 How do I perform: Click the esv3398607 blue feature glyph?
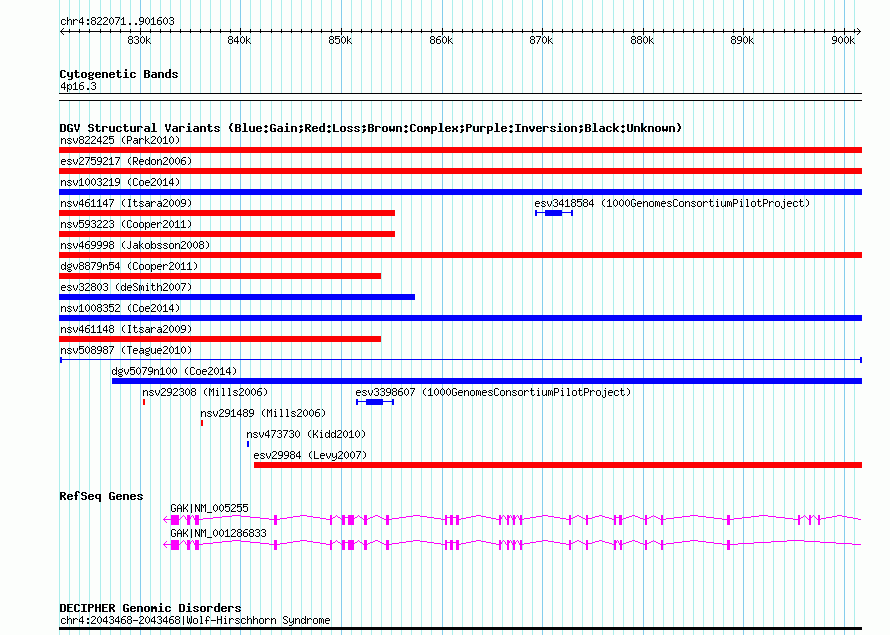coord(375,402)
